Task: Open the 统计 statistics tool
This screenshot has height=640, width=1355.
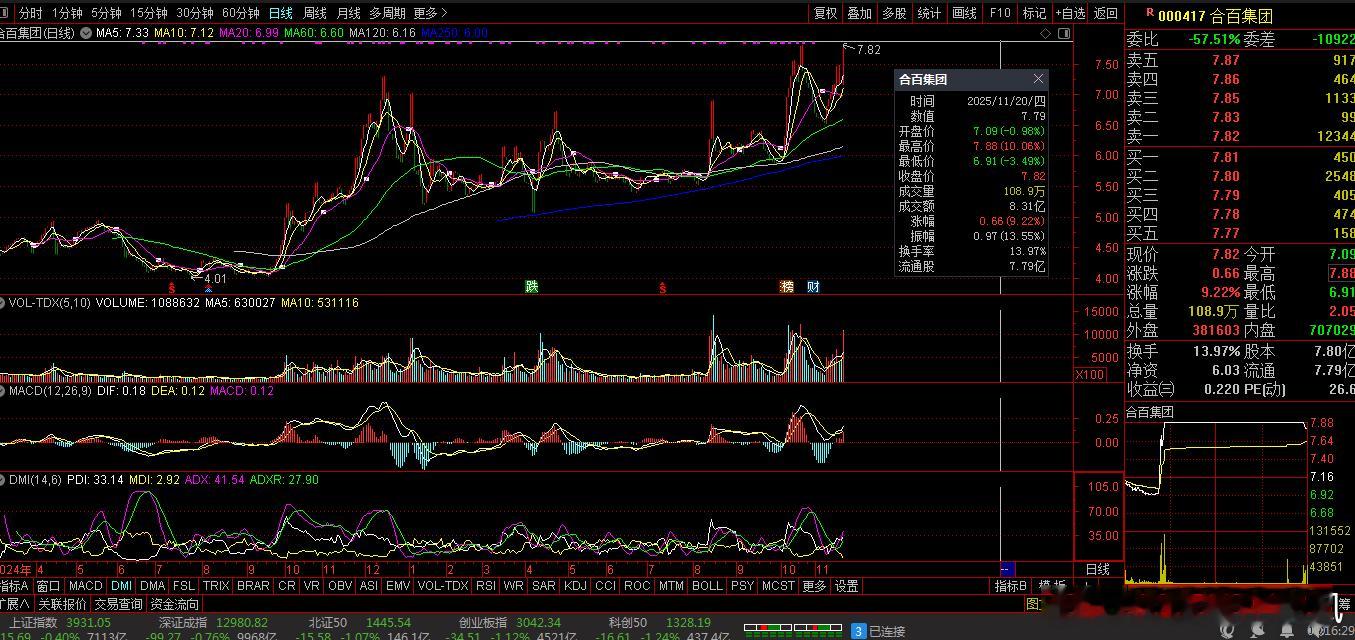Action: tap(930, 13)
